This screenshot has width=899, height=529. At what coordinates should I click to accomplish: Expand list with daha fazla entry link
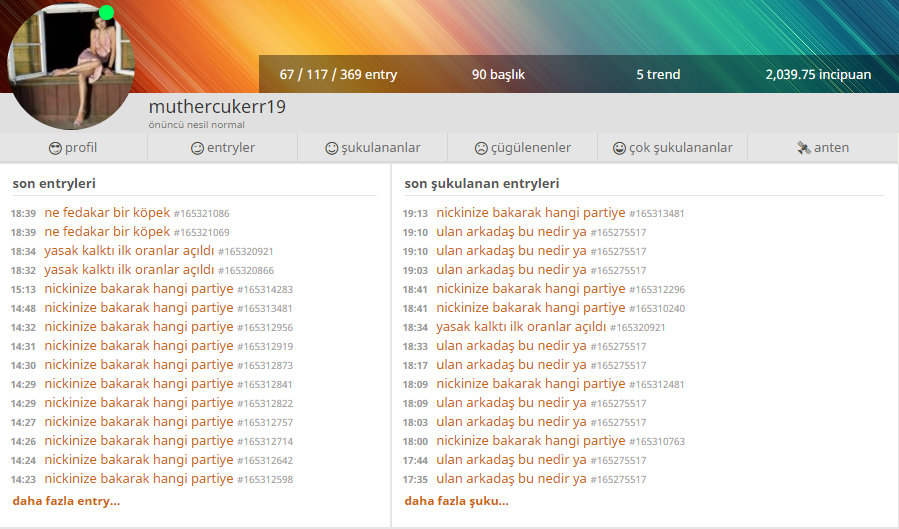[x=66, y=500]
